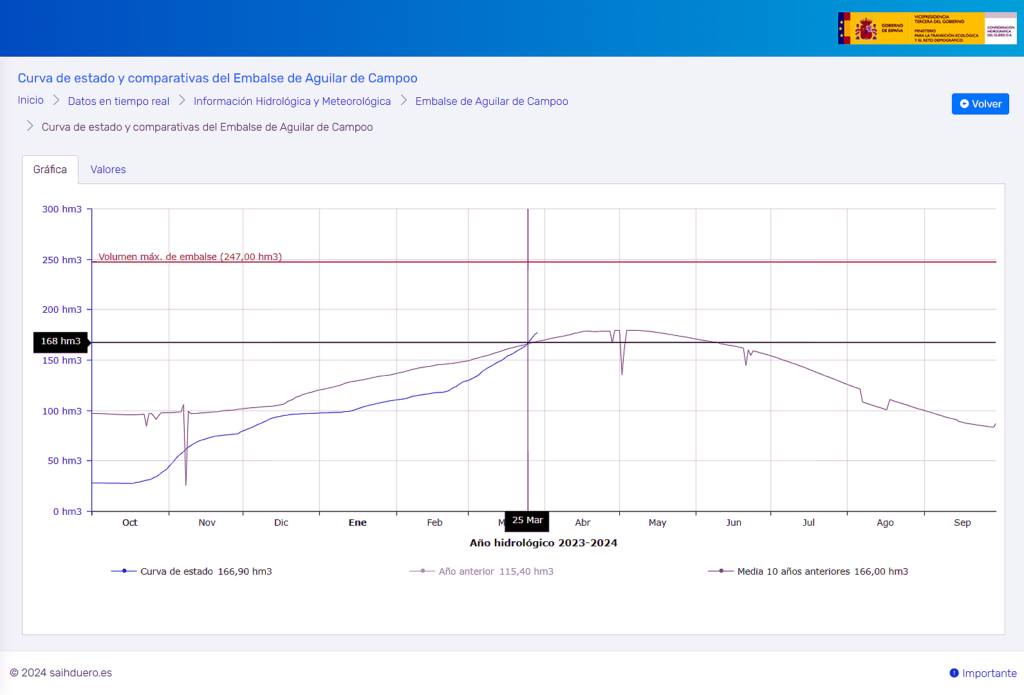Toggle Media 10 años anteriores legend series
The height and width of the screenshot is (695, 1024).
click(808, 571)
